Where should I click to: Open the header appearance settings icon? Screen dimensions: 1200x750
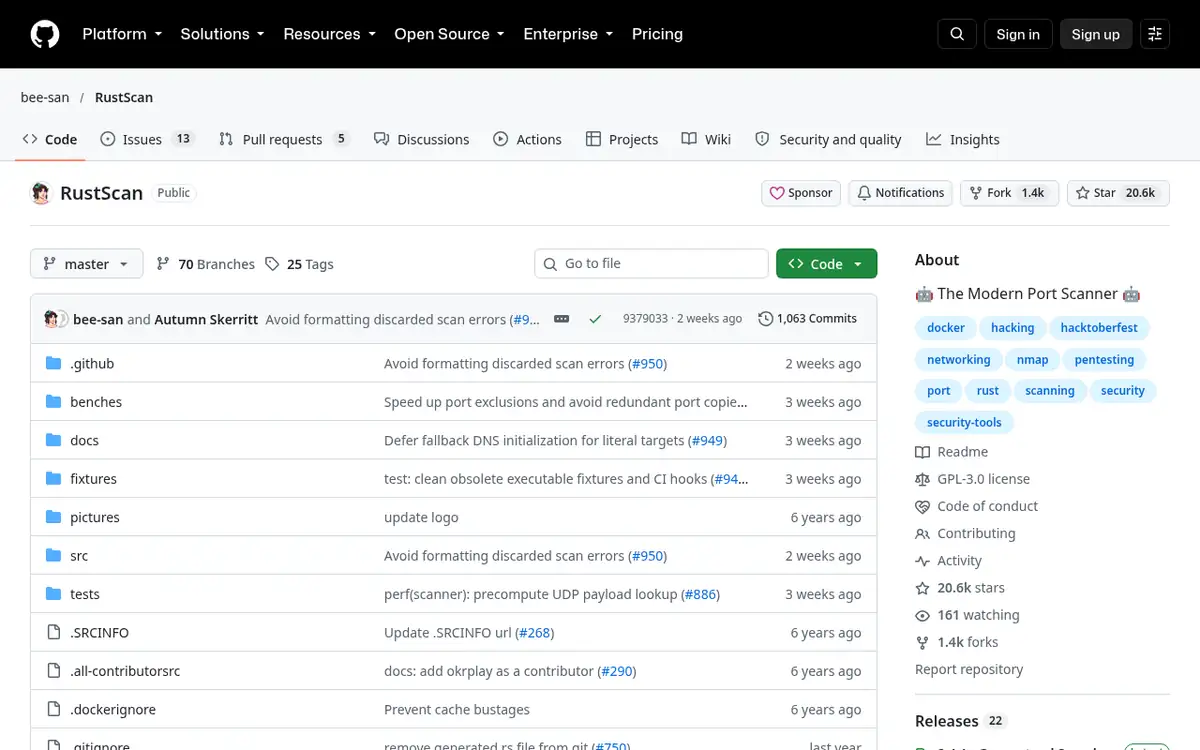1155,34
